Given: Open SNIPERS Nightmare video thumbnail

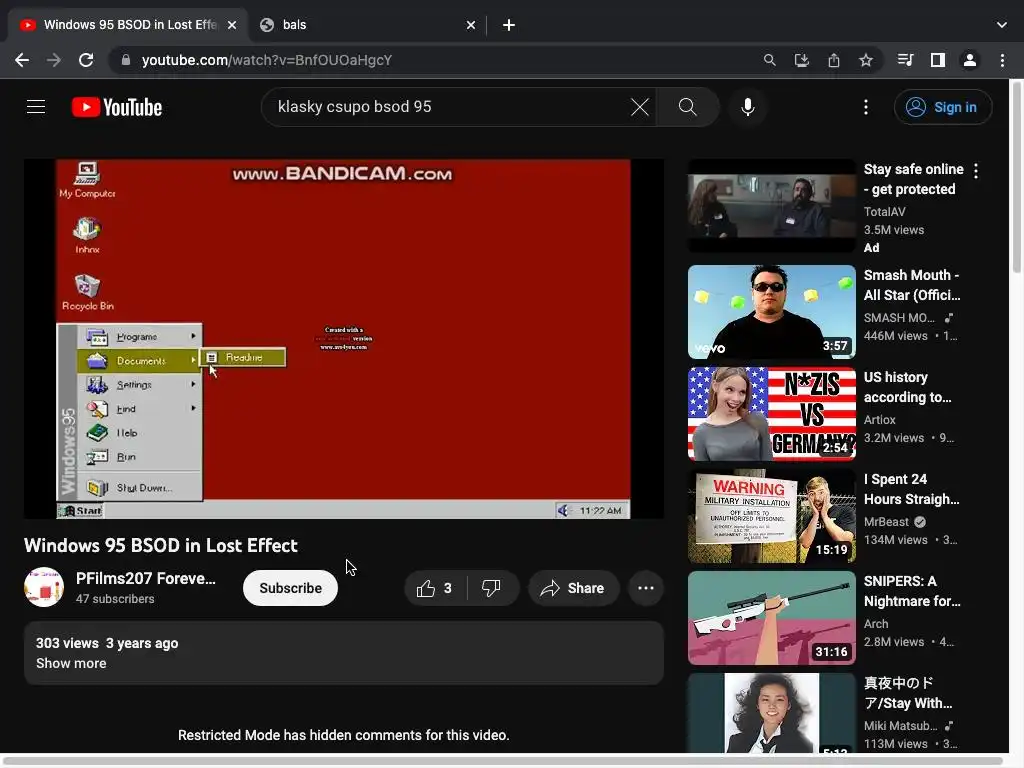Looking at the screenshot, I should coord(771,618).
